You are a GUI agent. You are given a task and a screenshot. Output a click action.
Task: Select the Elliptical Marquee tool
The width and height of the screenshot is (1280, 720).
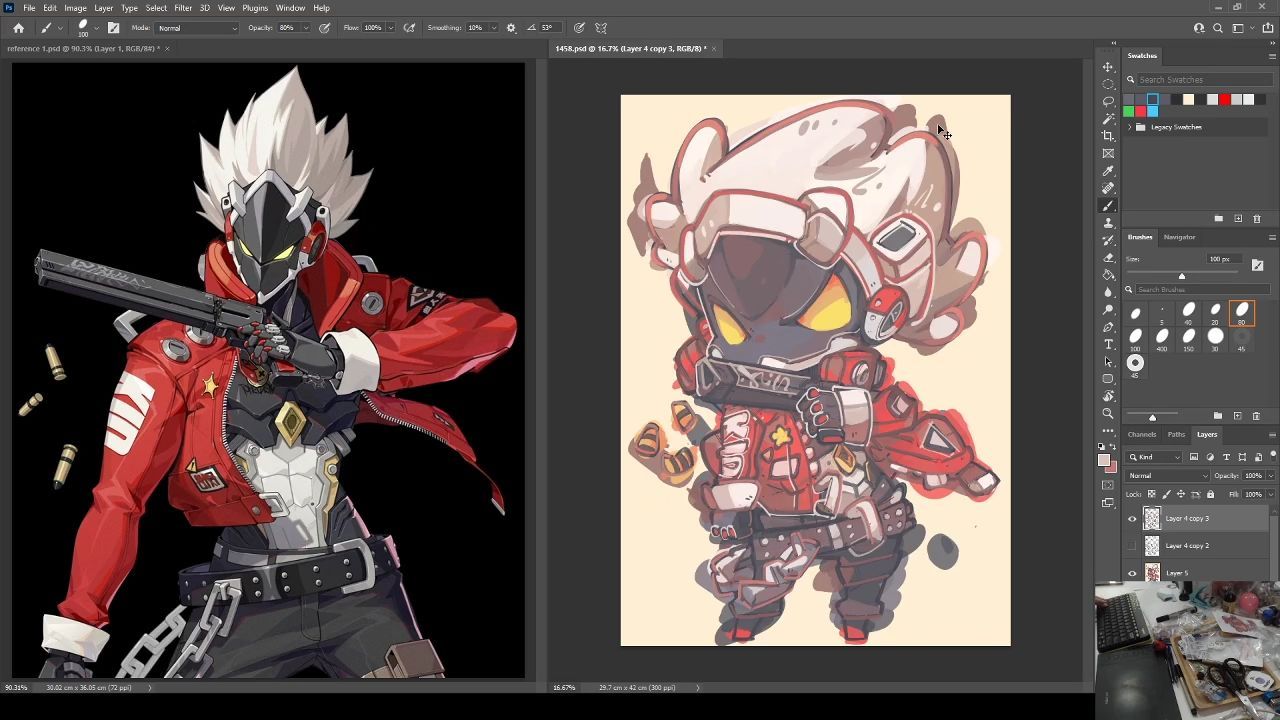[1108, 84]
